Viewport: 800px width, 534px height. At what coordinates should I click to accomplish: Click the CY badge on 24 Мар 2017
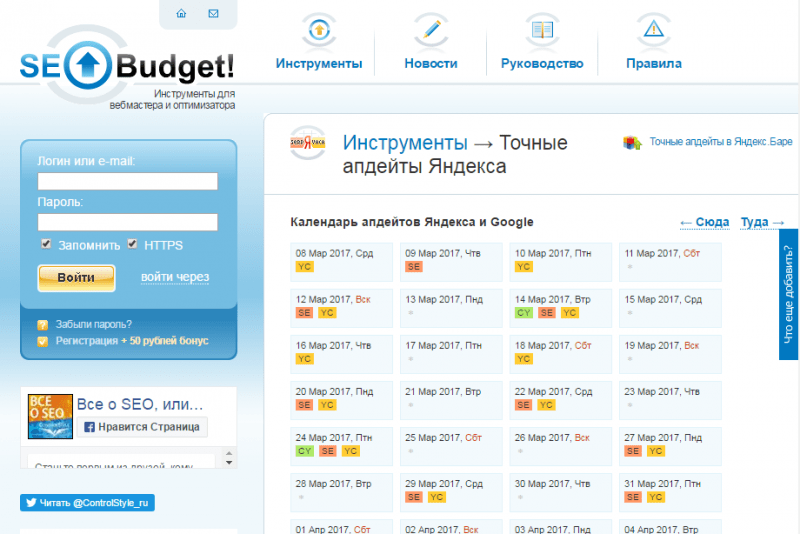coord(304,451)
